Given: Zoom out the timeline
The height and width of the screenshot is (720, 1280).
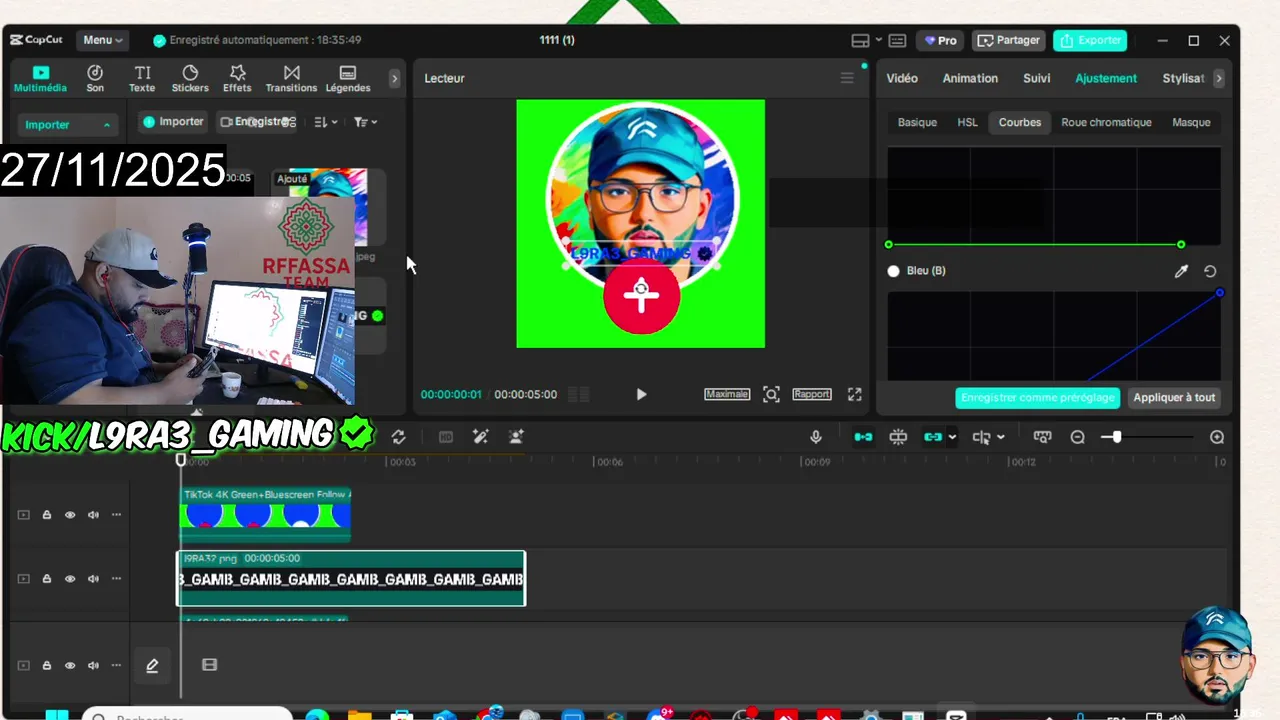Looking at the screenshot, I should tap(1077, 437).
